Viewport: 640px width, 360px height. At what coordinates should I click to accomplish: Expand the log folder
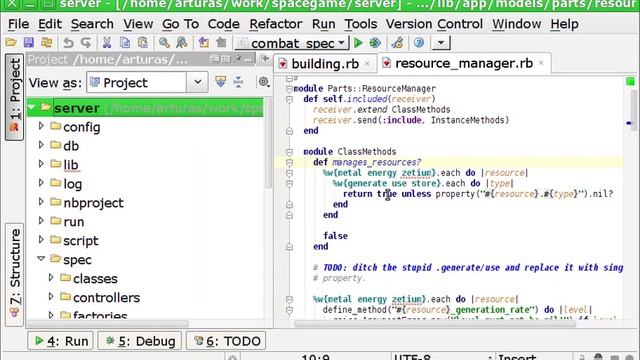tap(41, 183)
